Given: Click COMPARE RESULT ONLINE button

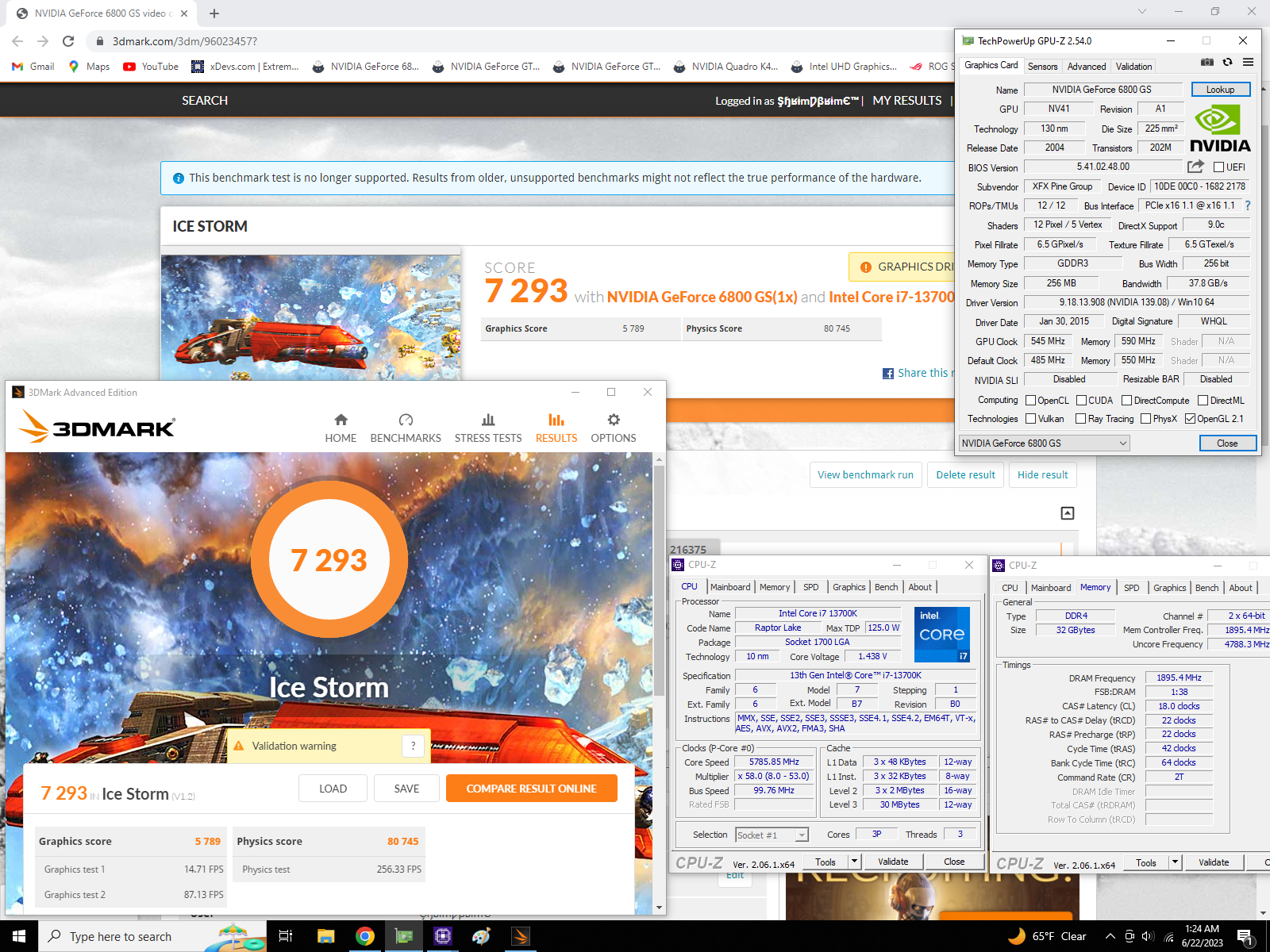Looking at the screenshot, I should 531,789.
